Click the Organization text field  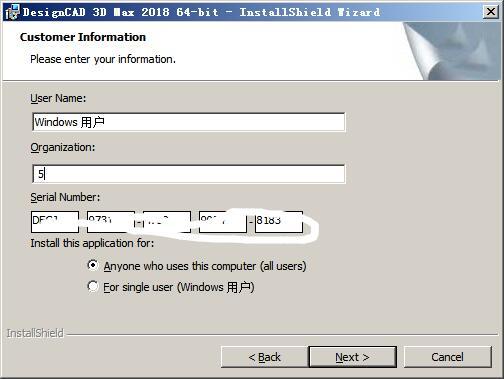pos(189,174)
